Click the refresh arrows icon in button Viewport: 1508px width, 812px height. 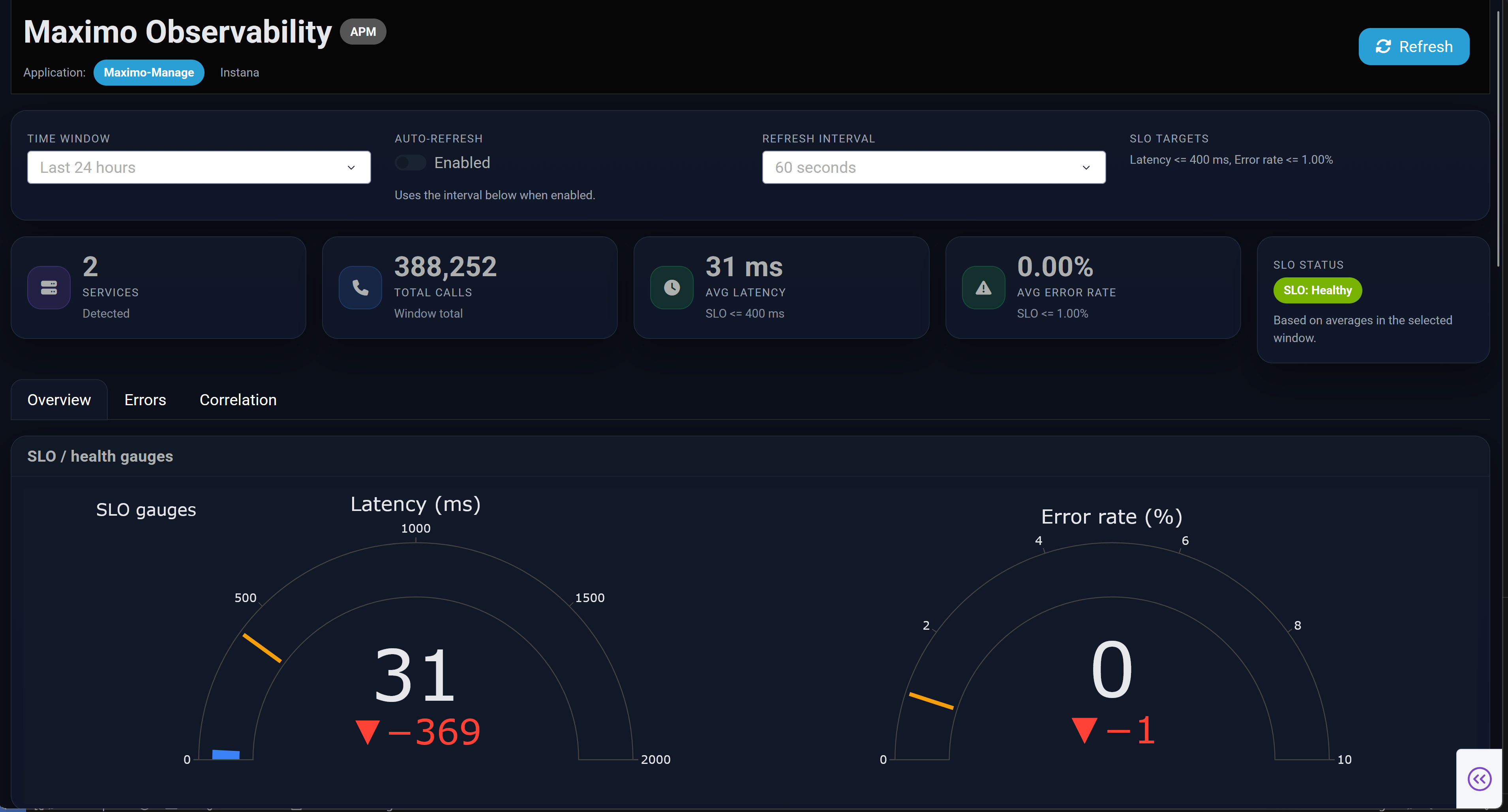[x=1383, y=46]
